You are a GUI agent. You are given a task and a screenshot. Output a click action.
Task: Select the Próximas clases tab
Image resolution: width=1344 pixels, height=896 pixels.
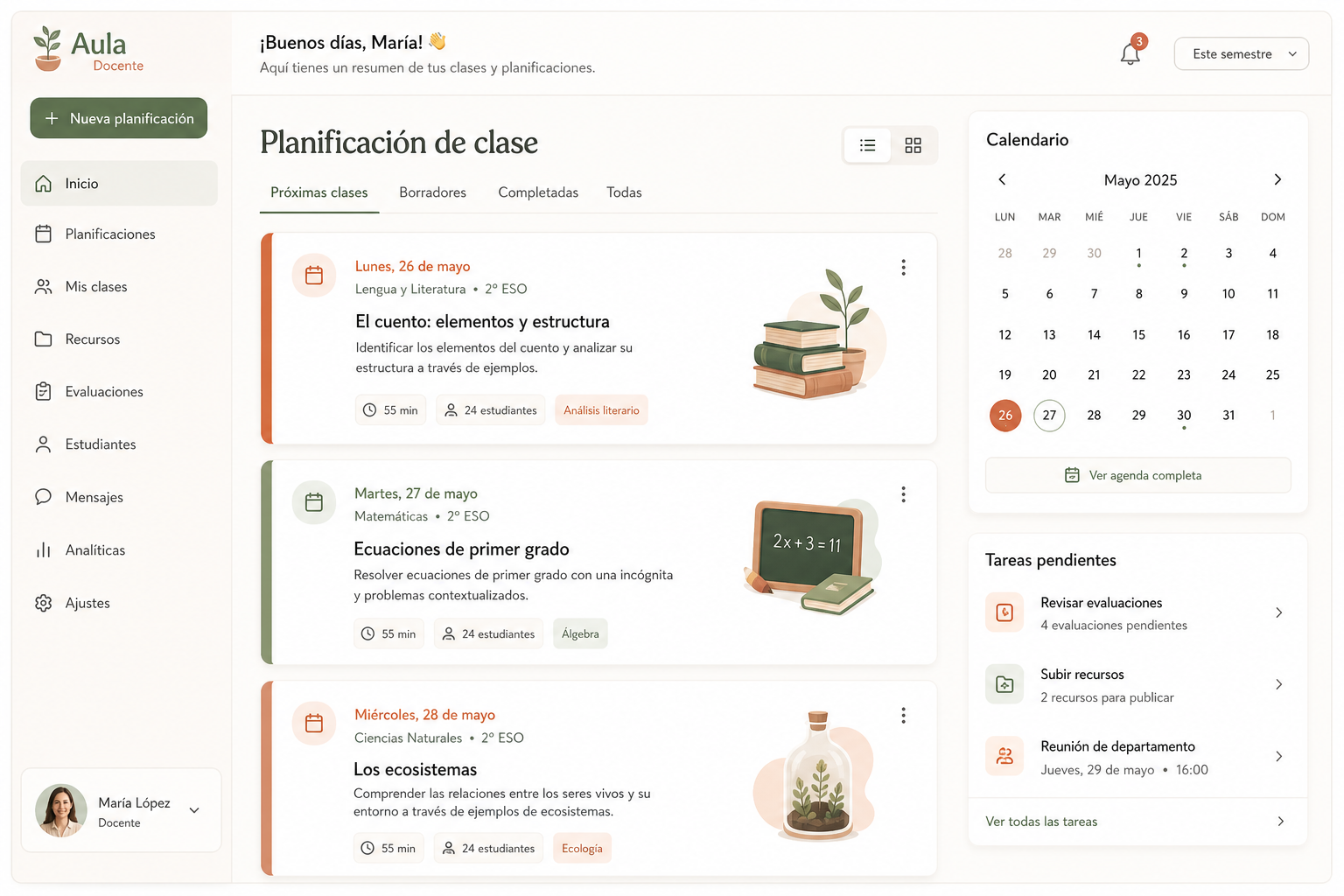319,192
